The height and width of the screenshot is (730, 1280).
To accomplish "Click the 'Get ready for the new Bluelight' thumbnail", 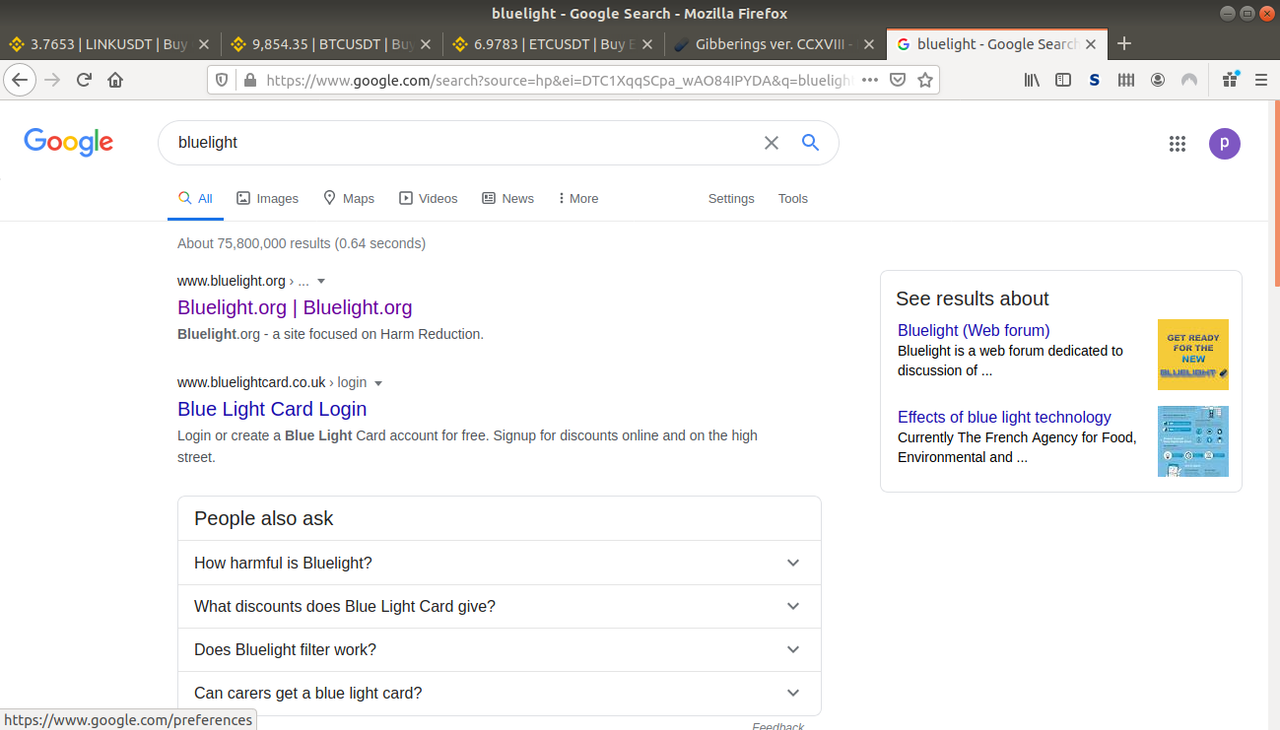I will [1193, 354].
